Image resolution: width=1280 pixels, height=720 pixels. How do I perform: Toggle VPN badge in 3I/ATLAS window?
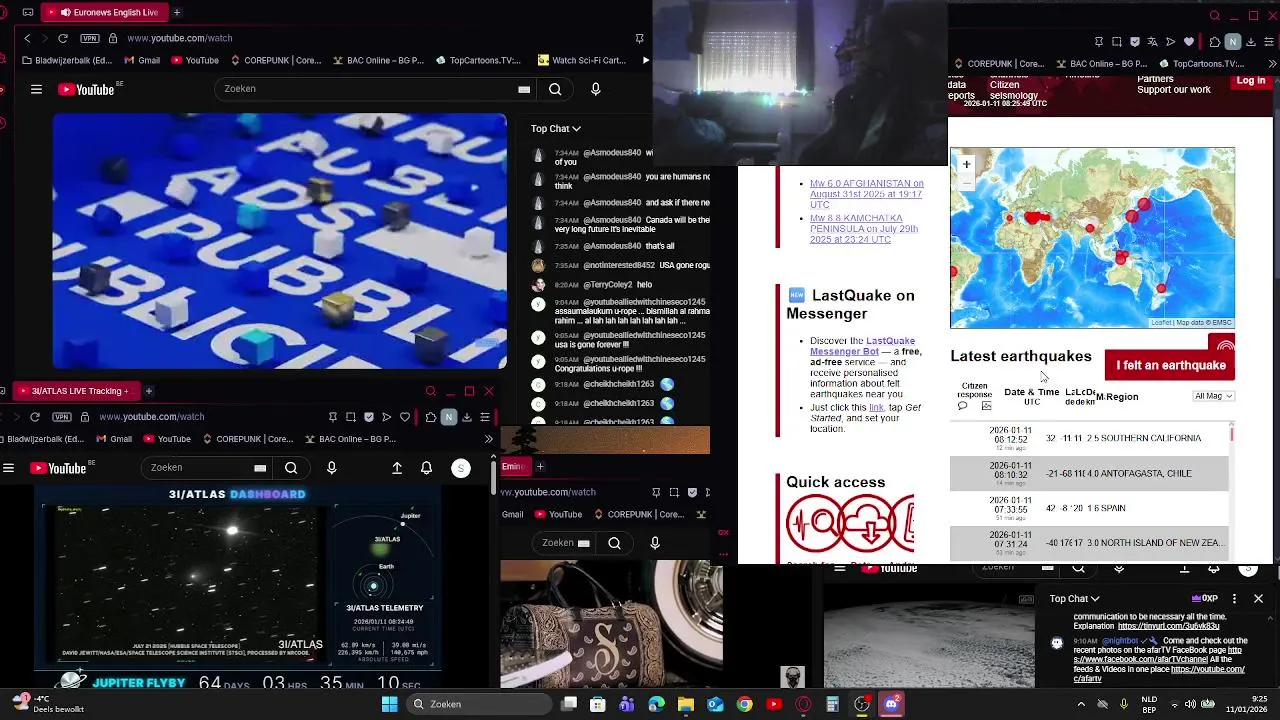point(62,417)
